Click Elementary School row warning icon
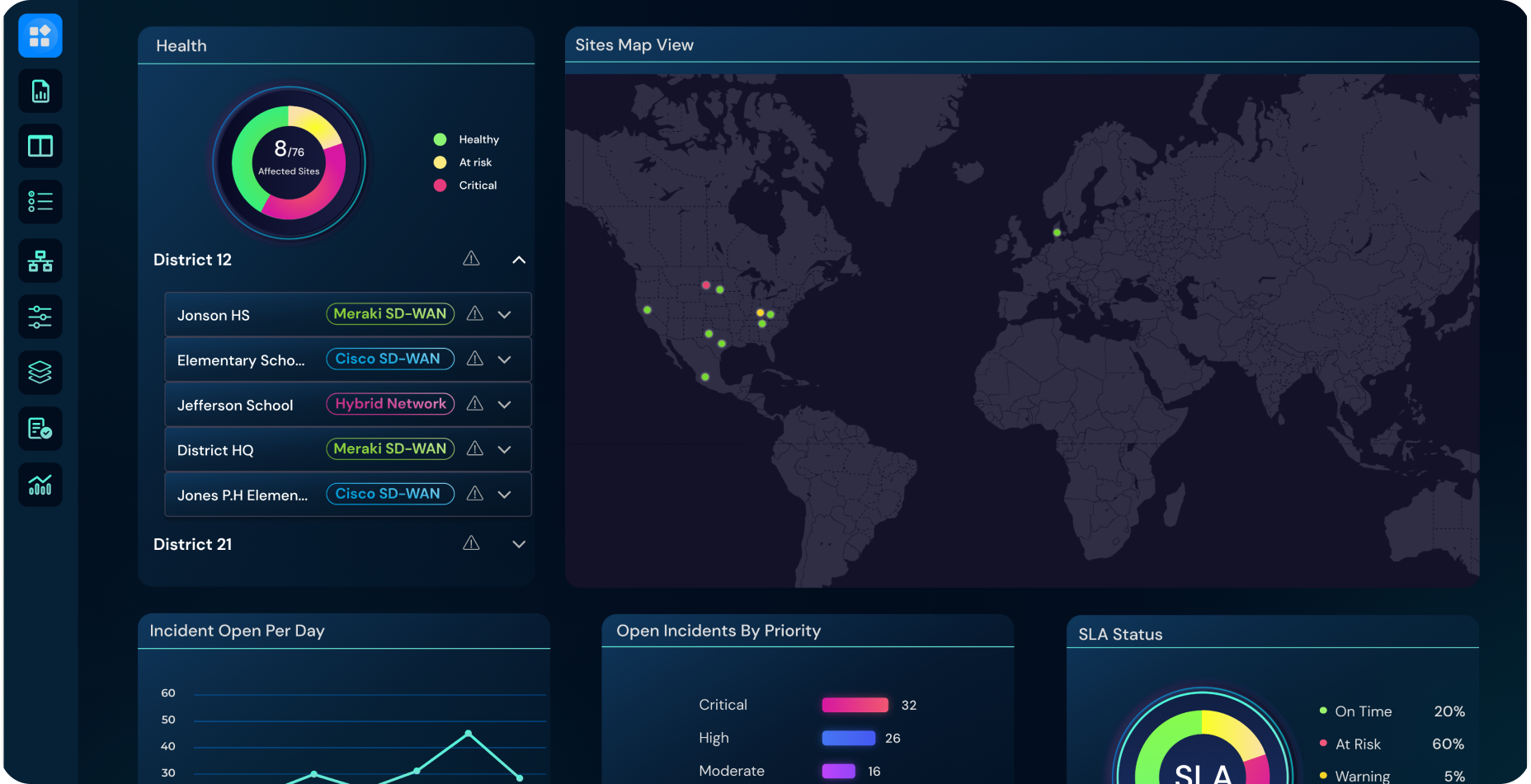The height and width of the screenshot is (784, 1531). [475, 359]
